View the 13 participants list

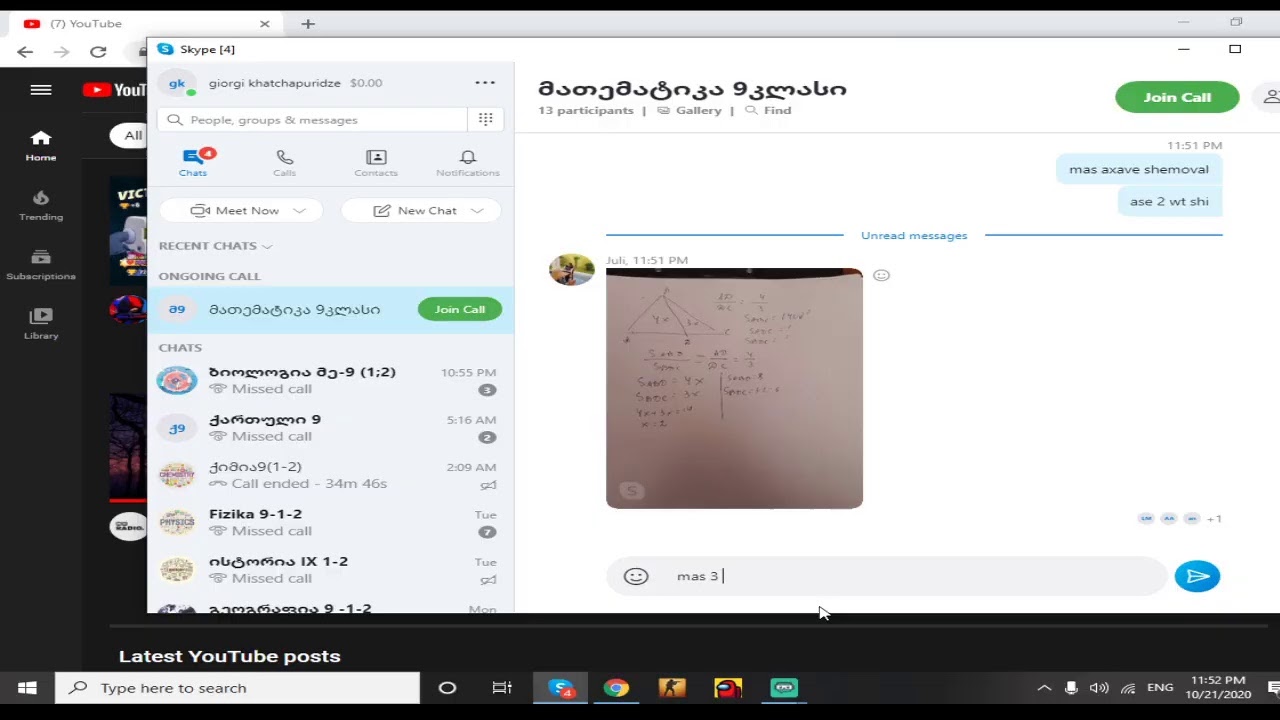(x=586, y=110)
